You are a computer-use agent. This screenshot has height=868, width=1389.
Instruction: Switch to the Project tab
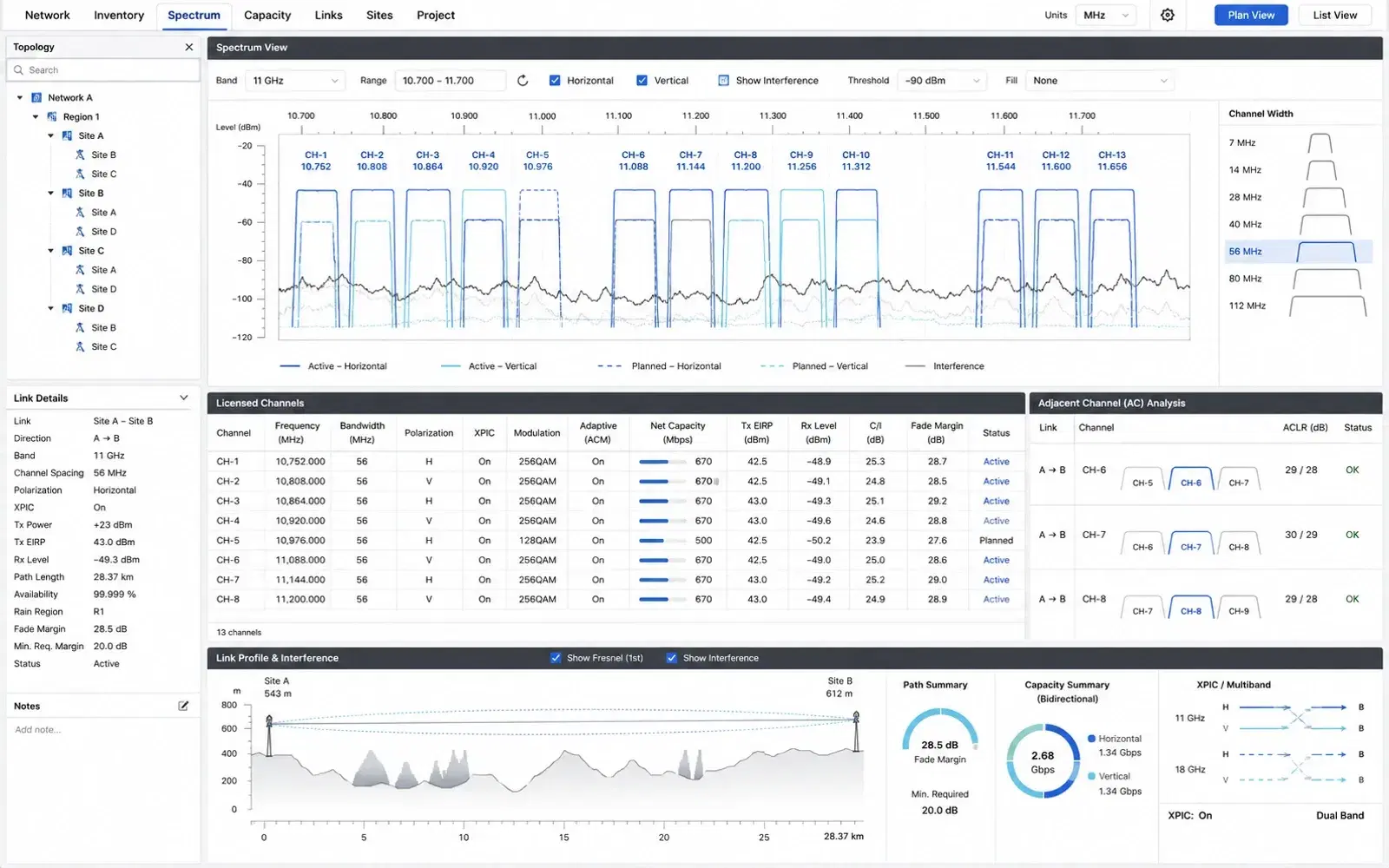[x=436, y=16]
